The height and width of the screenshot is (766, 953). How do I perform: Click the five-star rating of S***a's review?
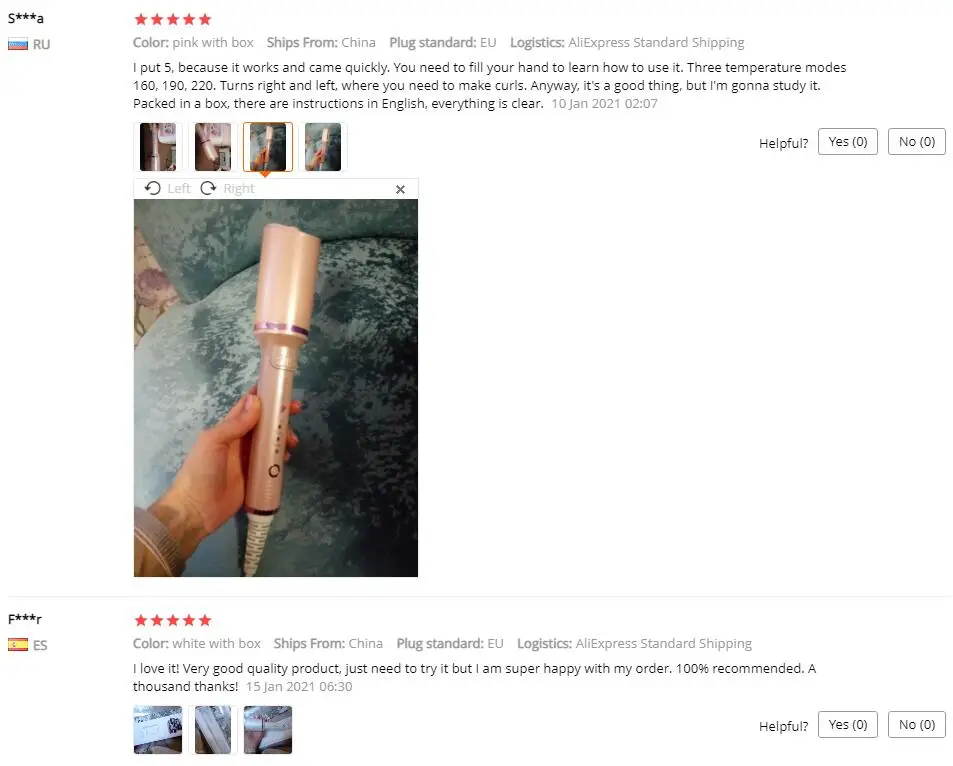173,19
